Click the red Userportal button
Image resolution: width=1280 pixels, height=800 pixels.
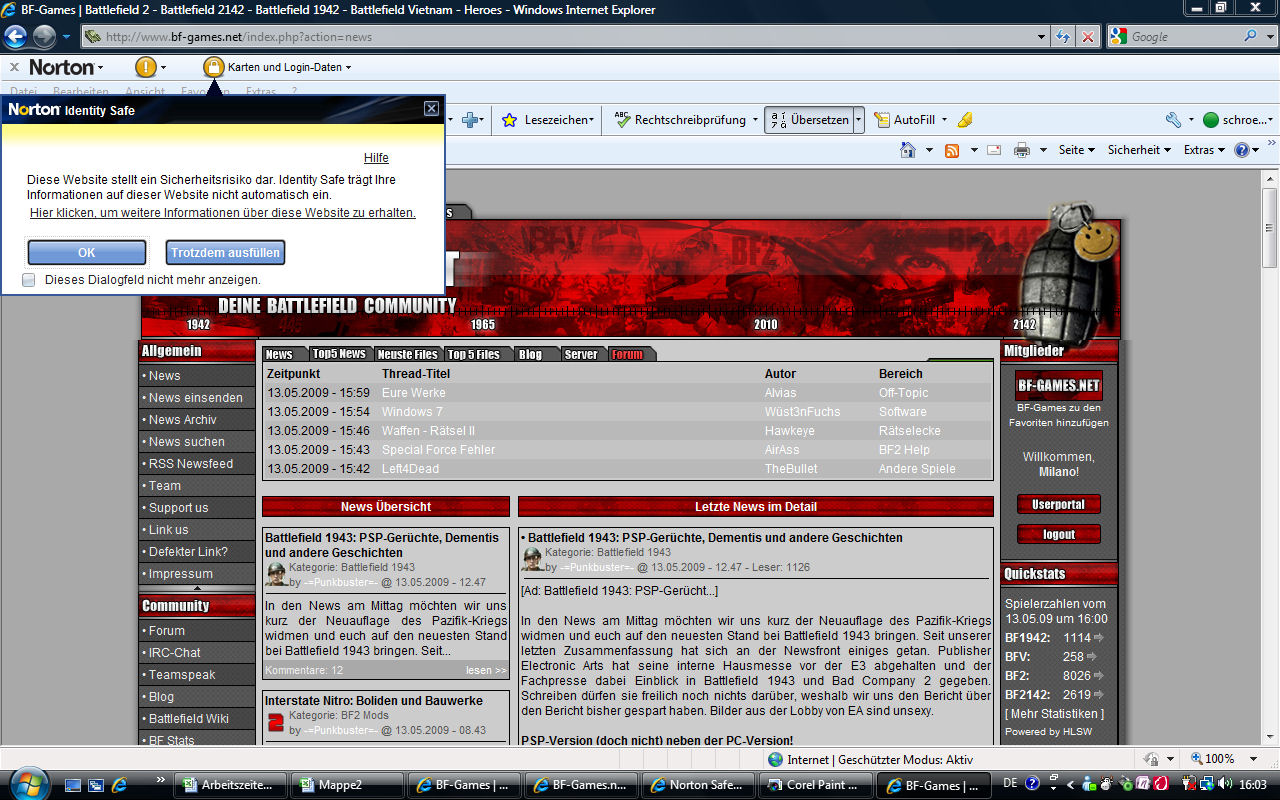point(1059,504)
